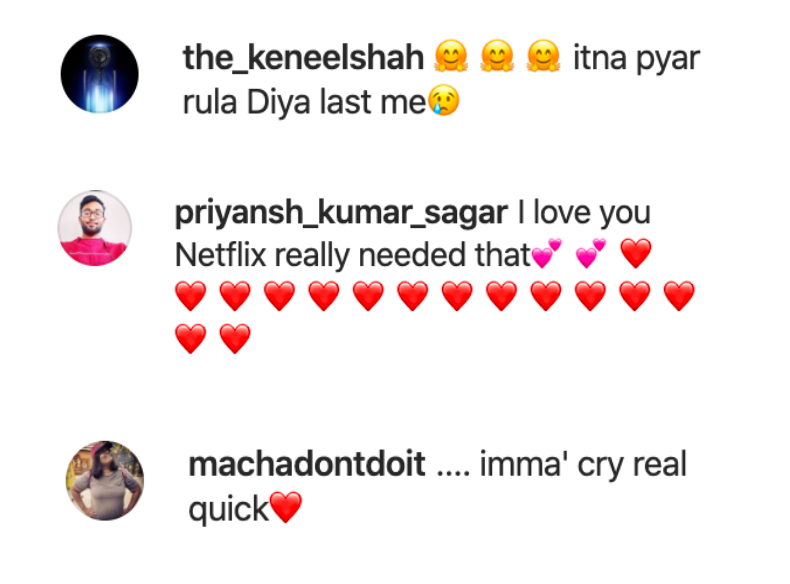Click the last heart in the twelve-heart row
Viewport: 790px width, 584px height.
[x=679, y=297]
